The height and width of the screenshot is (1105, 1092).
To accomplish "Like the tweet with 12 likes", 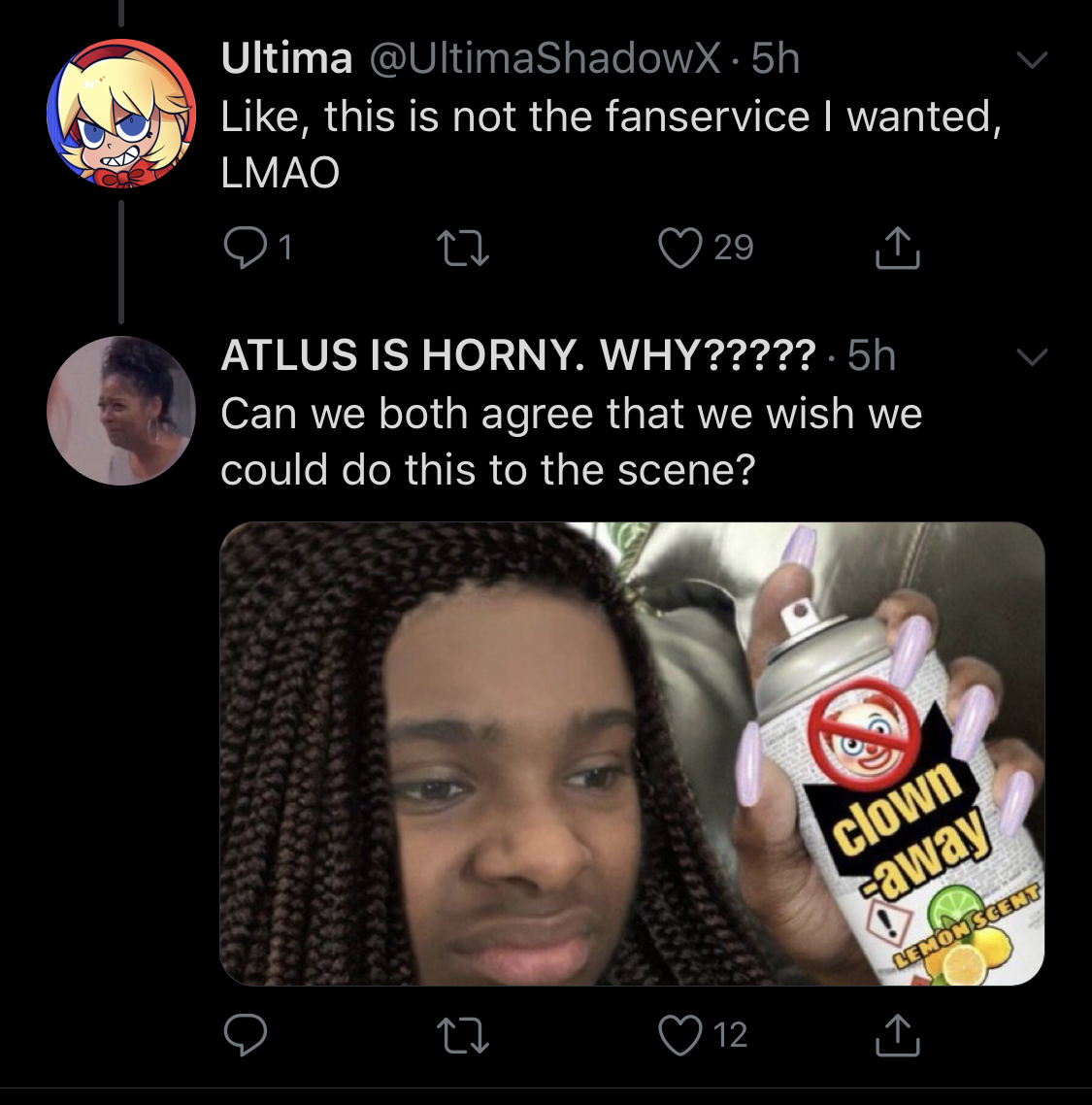I will click(679, 1034).
